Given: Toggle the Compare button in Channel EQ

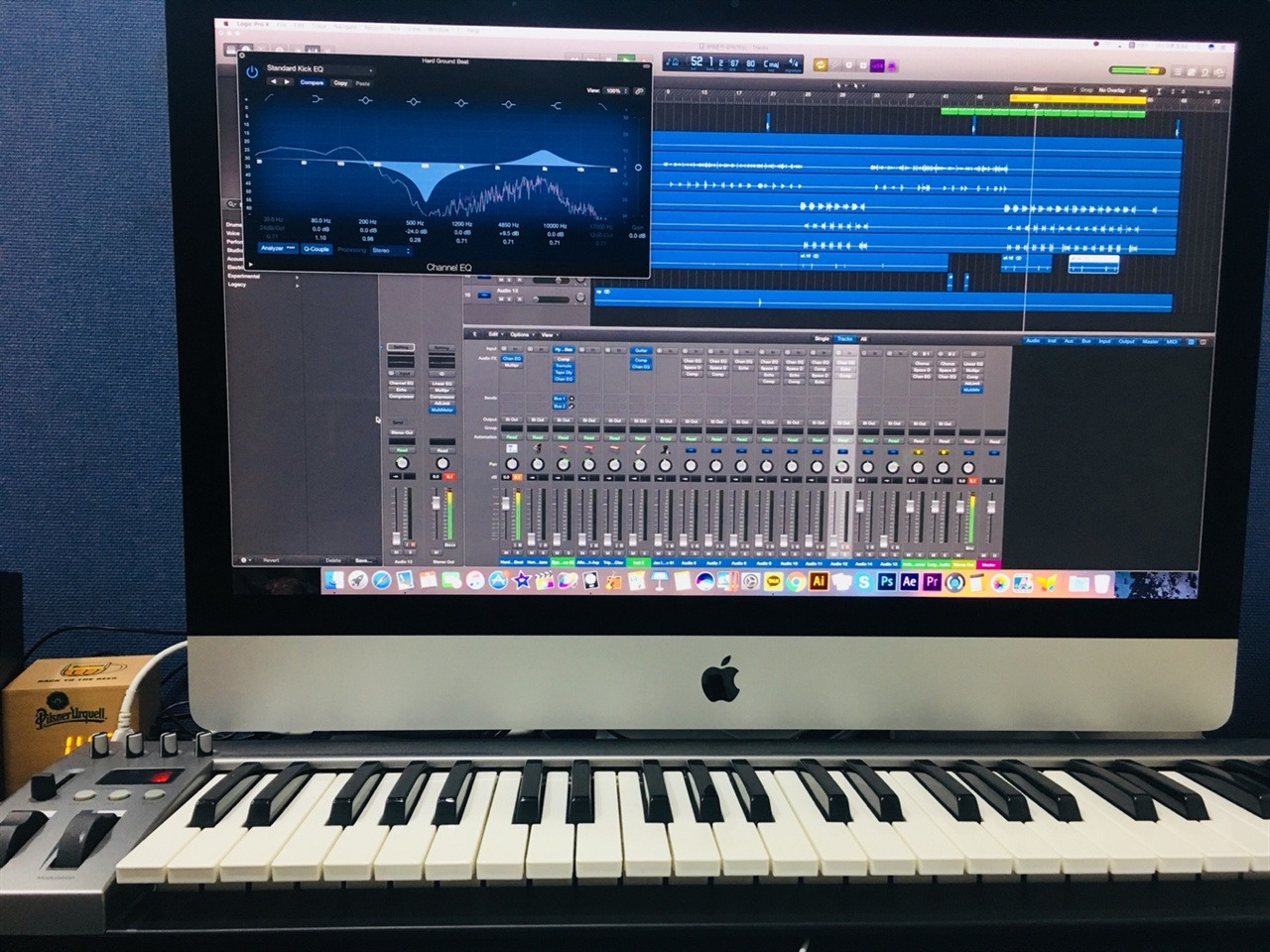Looking at the screenshot, I should click(313, 82).
